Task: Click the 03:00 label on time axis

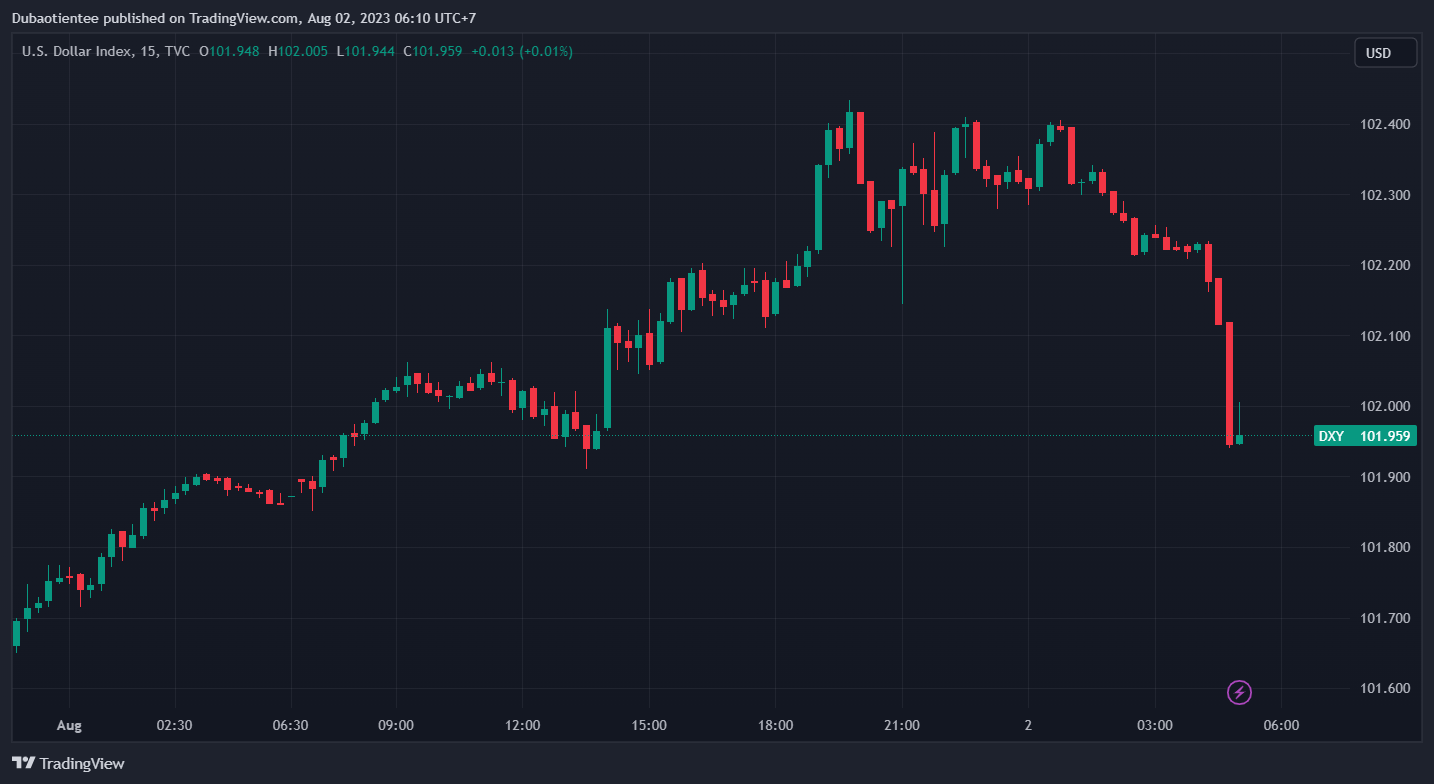Action: coord(1154,724)
